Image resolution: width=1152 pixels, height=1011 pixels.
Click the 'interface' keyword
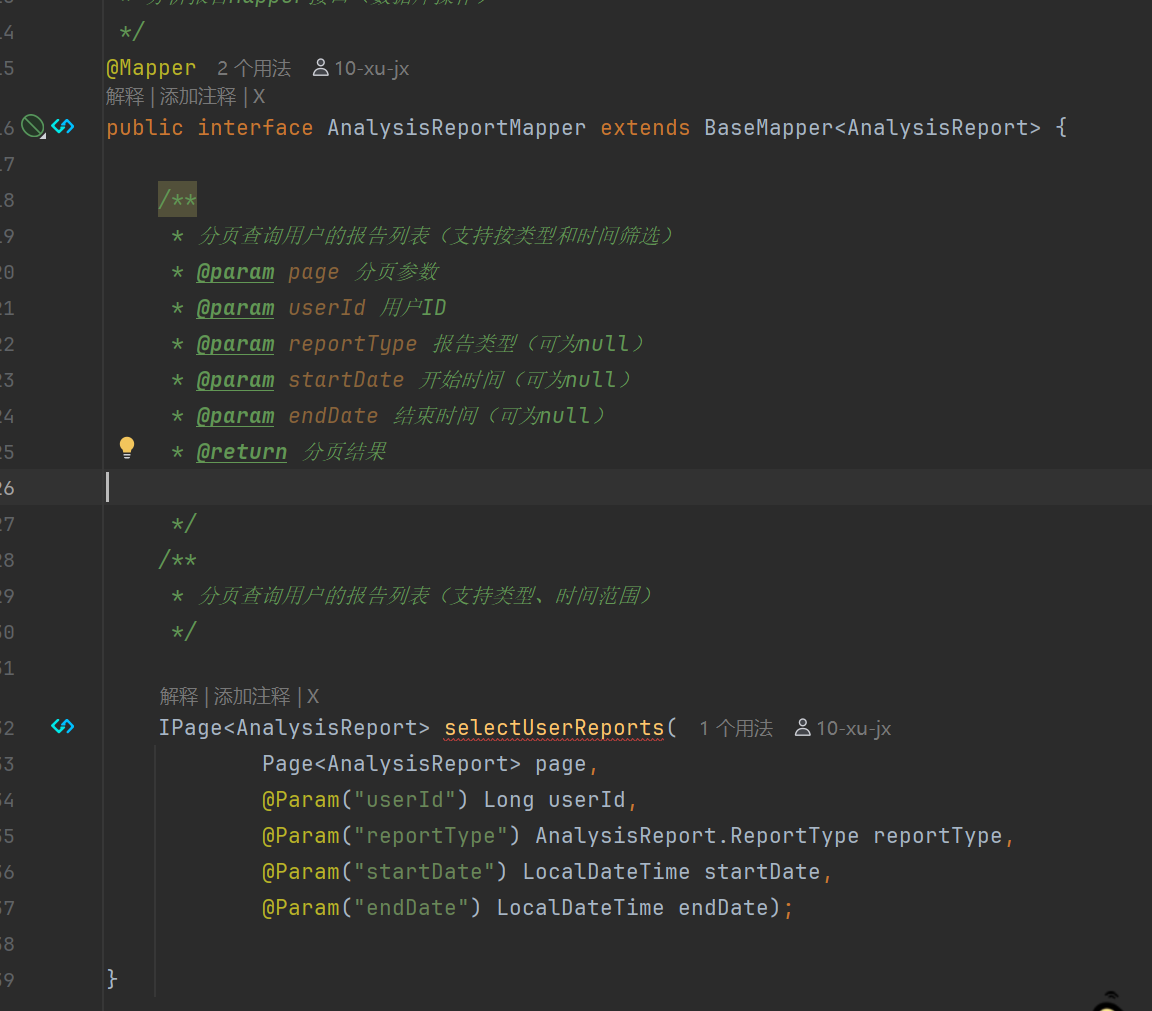[x=256, y=128]
